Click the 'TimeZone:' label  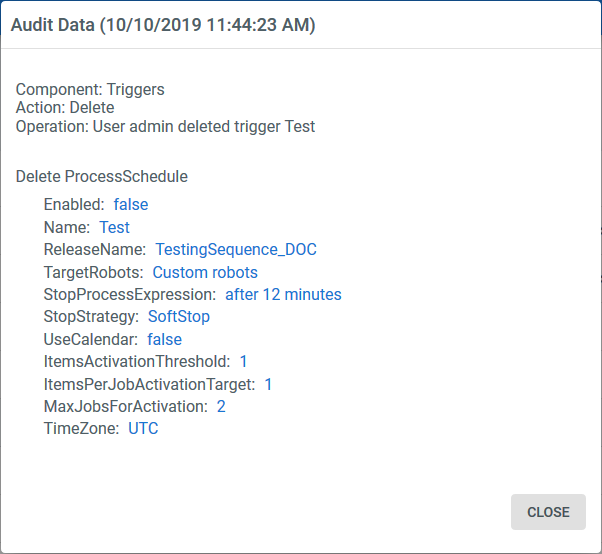coord(82,428)
